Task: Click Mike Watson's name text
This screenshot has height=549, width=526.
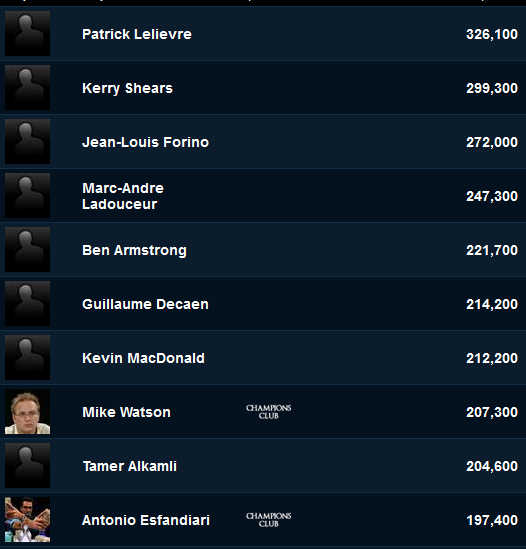Action: click(x=126, y=412)
